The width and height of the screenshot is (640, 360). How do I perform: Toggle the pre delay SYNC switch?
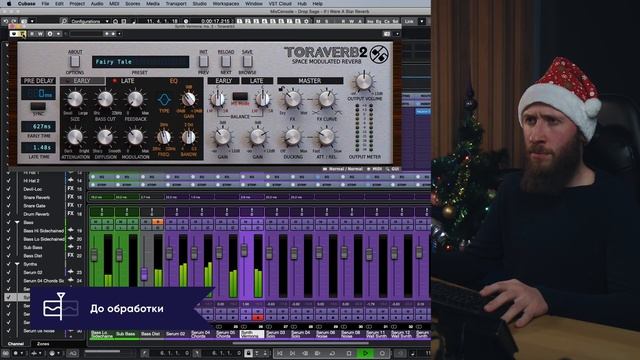coord(38,107)
